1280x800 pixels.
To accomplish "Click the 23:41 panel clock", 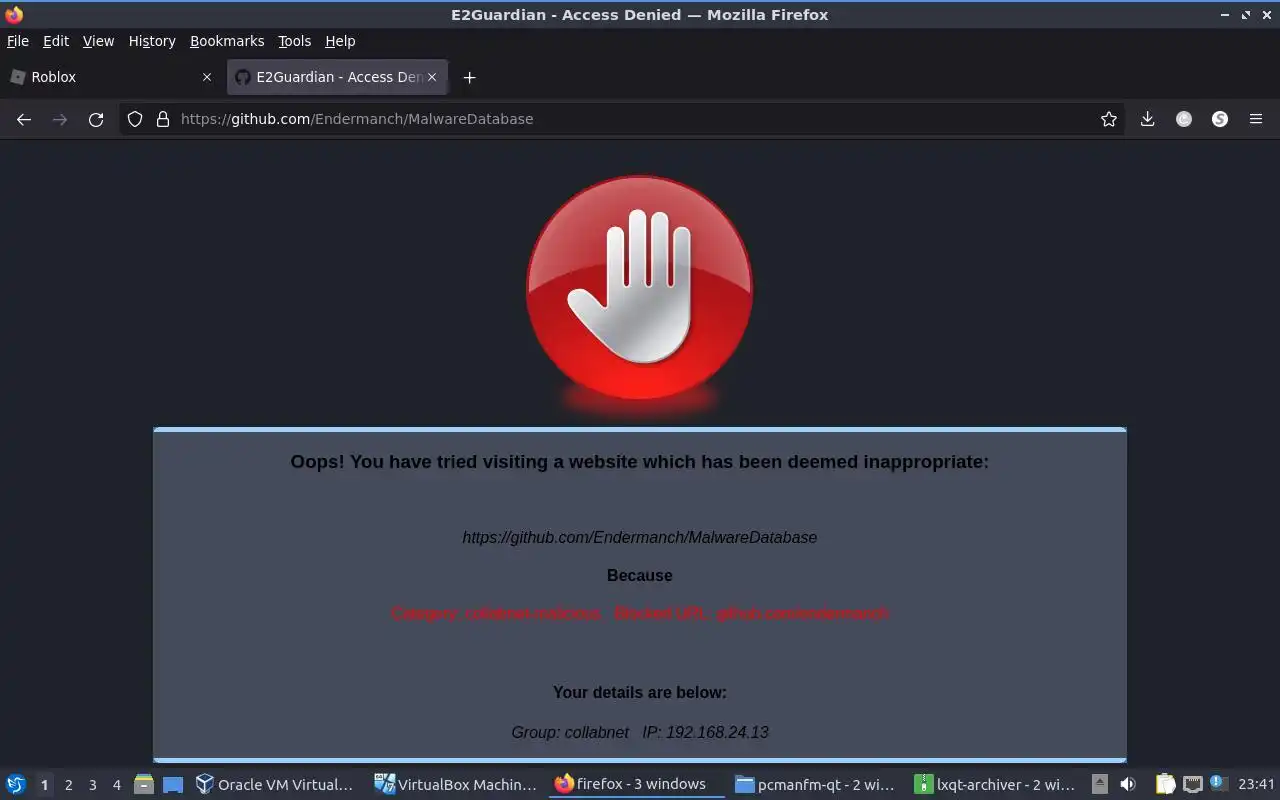I will pos(1256,784).
